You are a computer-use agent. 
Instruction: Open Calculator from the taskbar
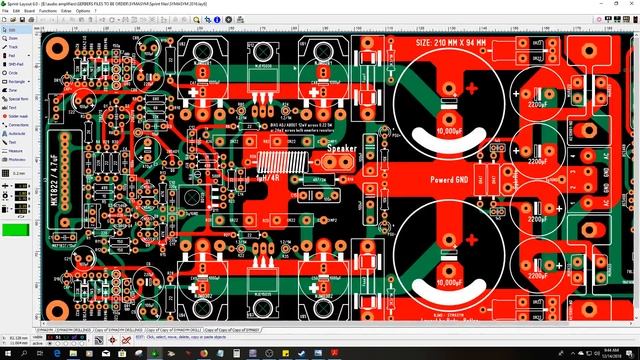pyautogui.click(x=236, y=353)
